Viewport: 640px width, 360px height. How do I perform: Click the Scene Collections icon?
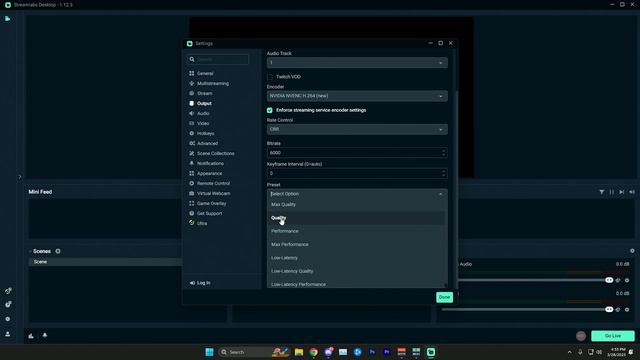(192, 153)
